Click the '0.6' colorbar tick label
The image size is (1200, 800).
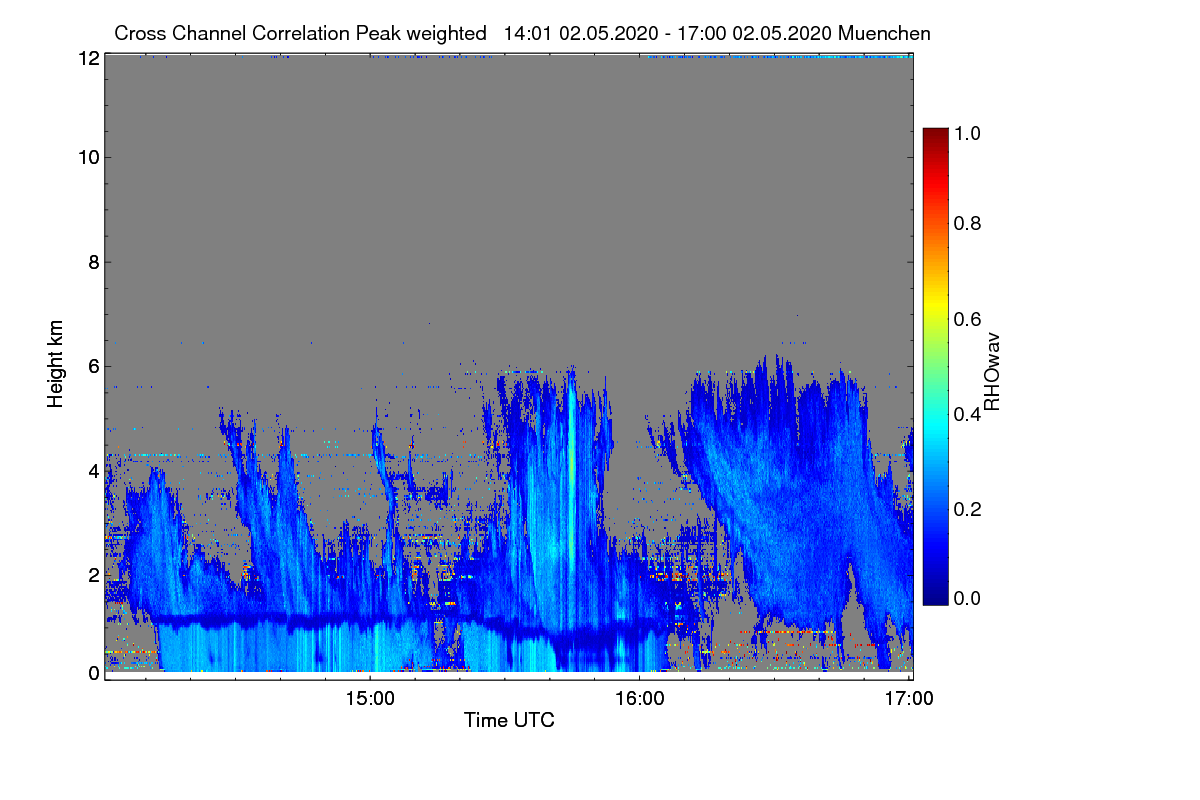pyautogui.click(x=969, y=318)
